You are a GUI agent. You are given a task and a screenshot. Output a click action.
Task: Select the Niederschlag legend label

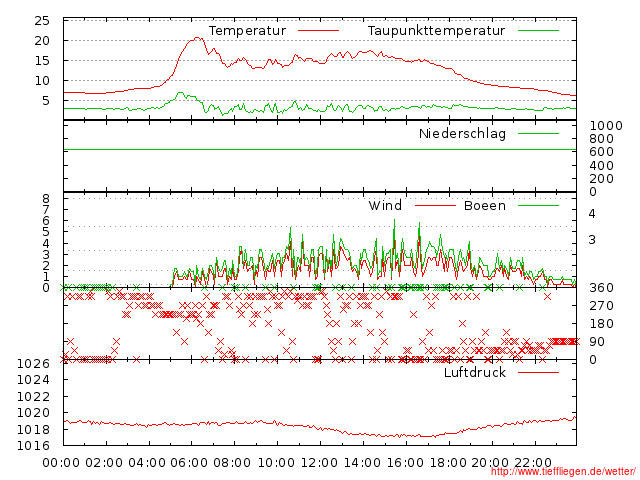pyautogui.click(x=462, y=133)
